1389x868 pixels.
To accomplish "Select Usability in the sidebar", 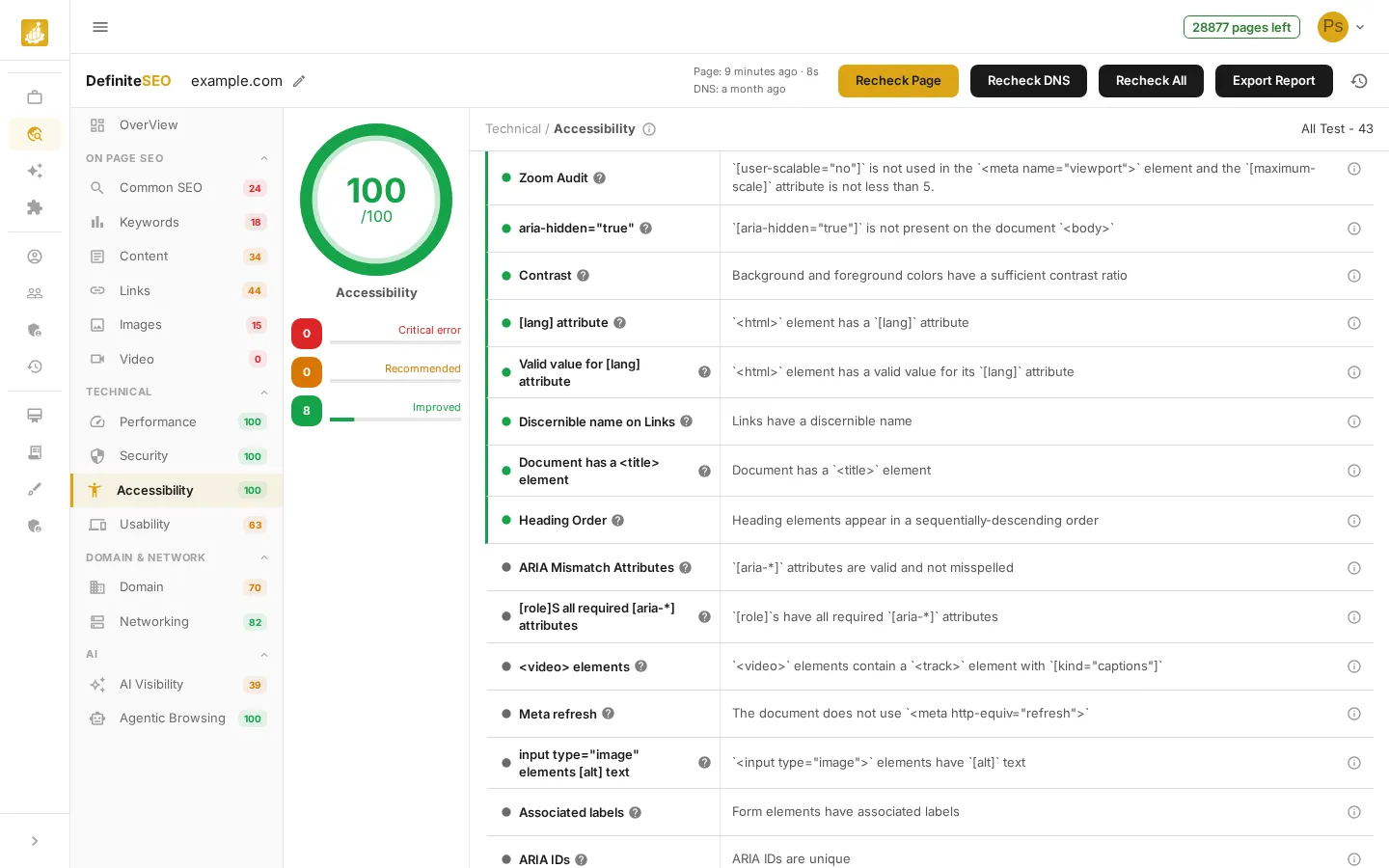I will [x=177, y=525].
